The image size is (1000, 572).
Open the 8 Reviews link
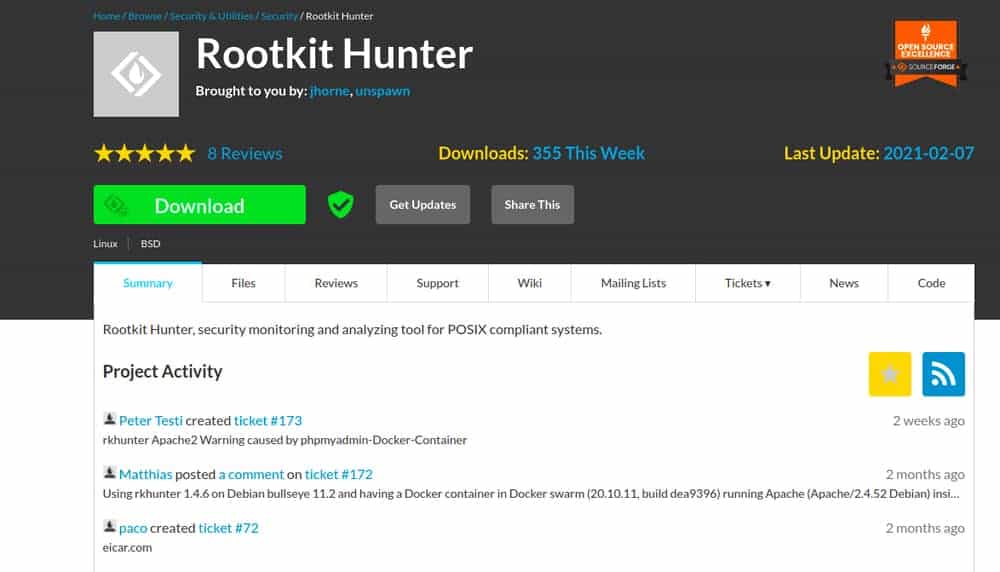(245, 154)
